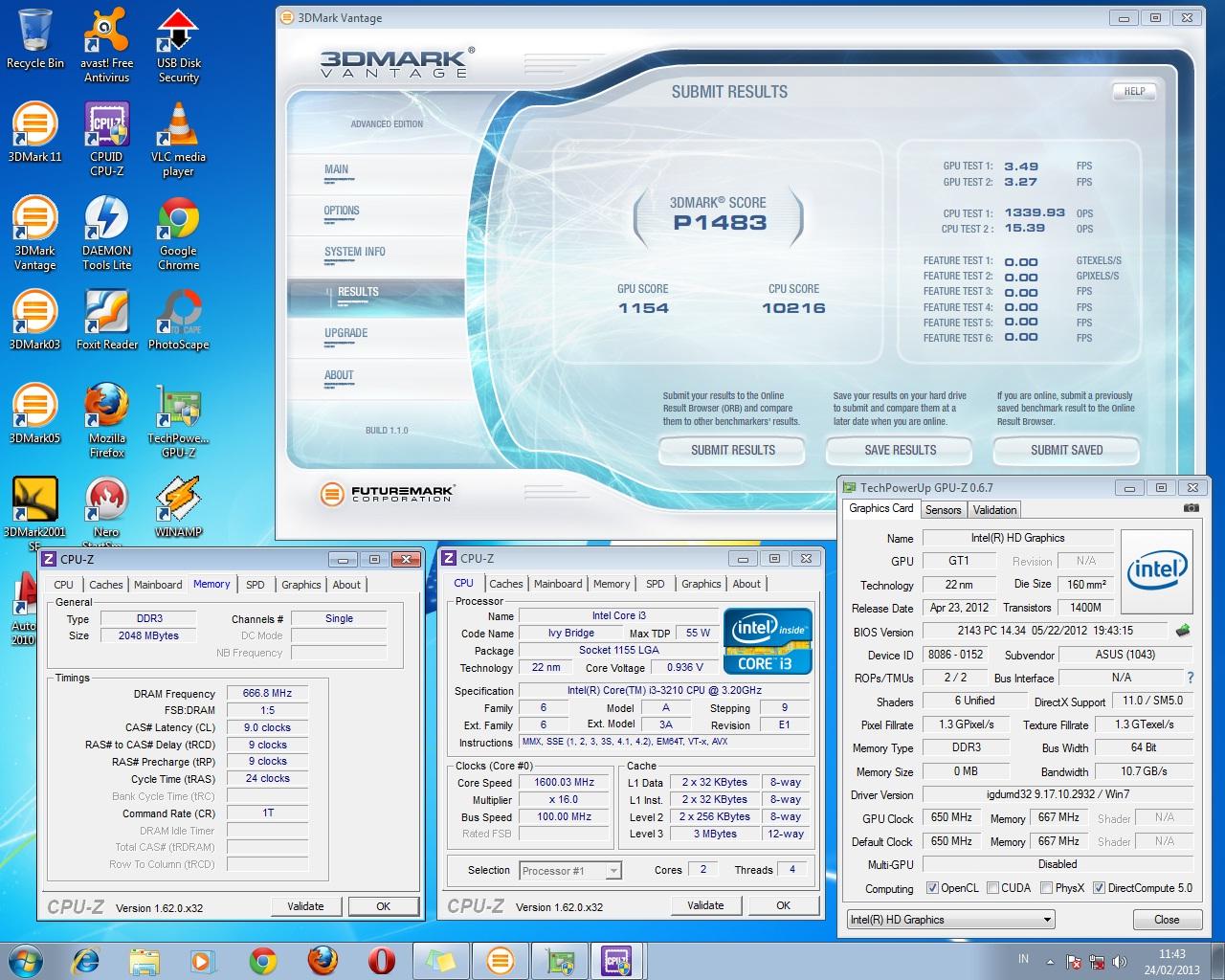Switch to About tab in Memory CPU-Z window
1225x980 pixels.
tap(346, 585)
